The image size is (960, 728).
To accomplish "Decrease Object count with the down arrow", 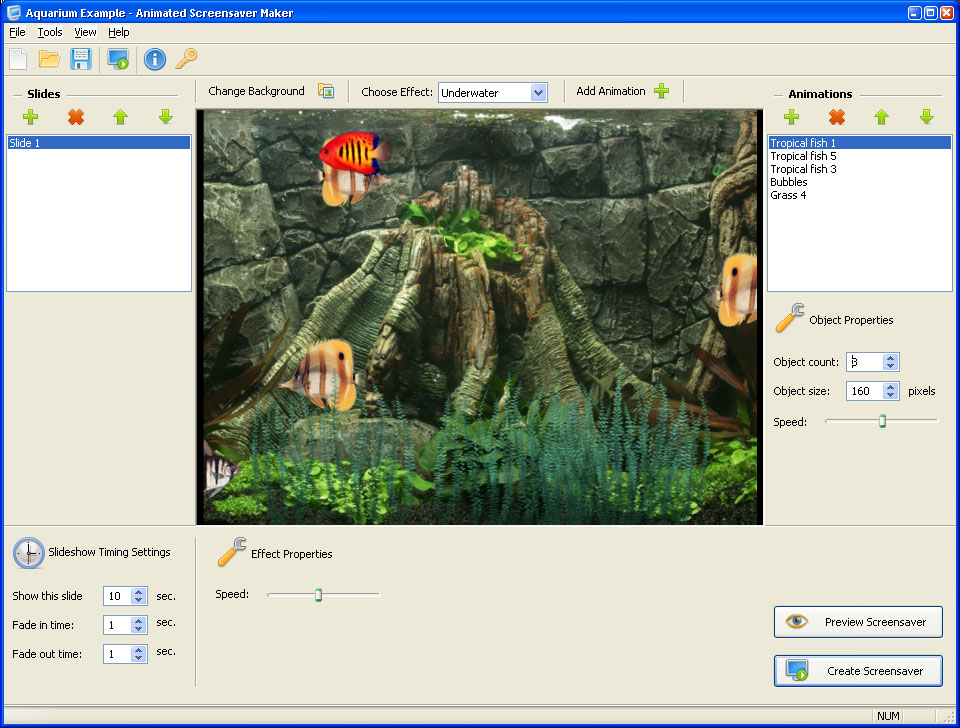I will [x=891, y=366].
